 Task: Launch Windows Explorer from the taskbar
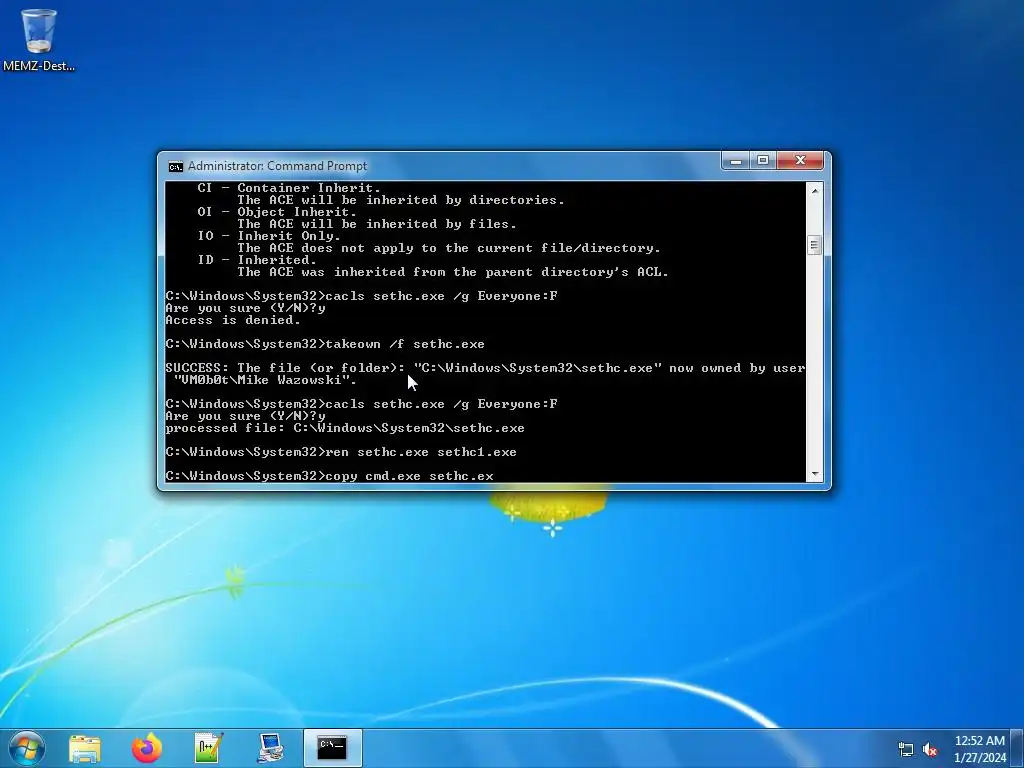(x=85, y=748)
